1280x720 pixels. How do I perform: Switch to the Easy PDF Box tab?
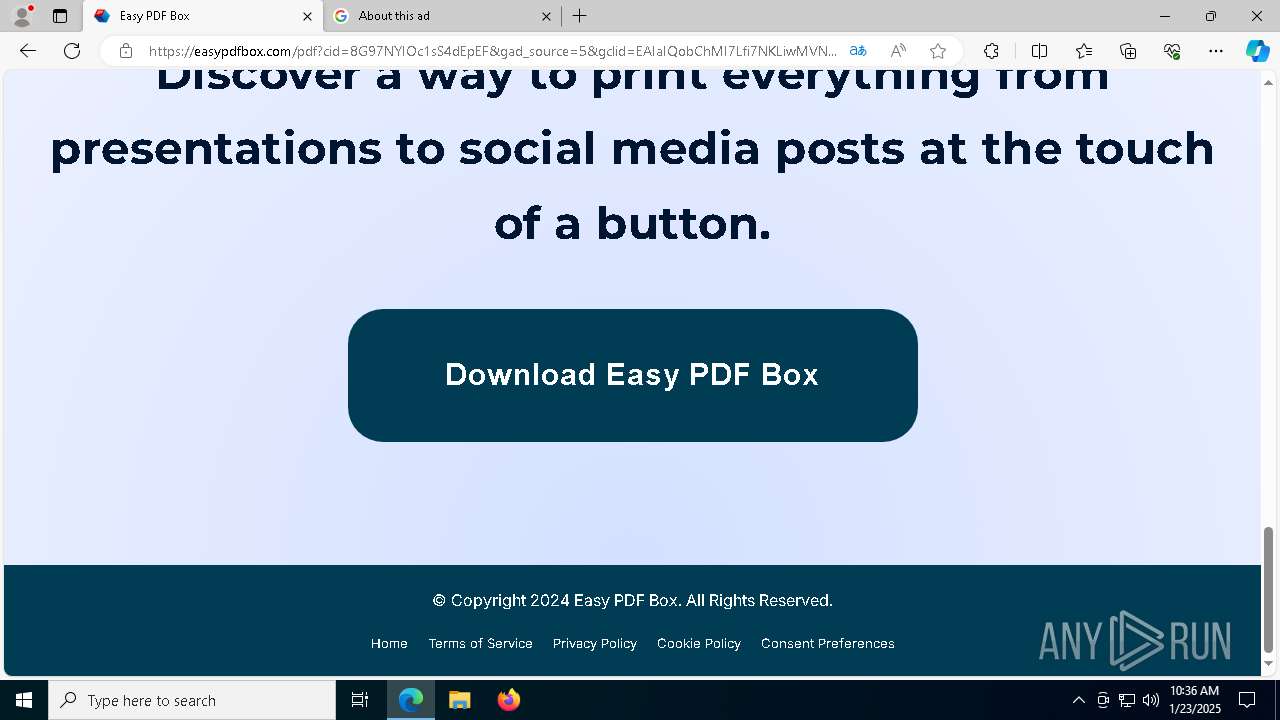(x=203, y=16)
